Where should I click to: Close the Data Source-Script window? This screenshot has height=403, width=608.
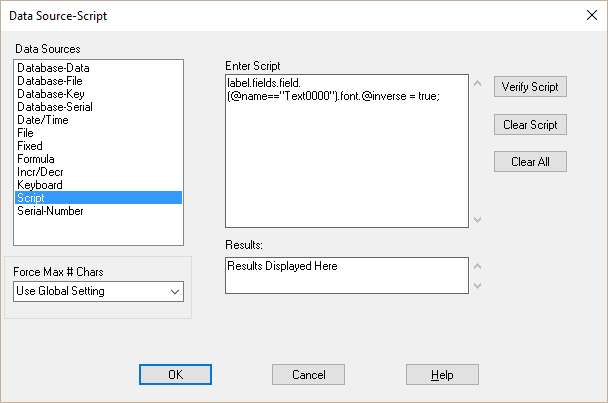click(592, 16)
